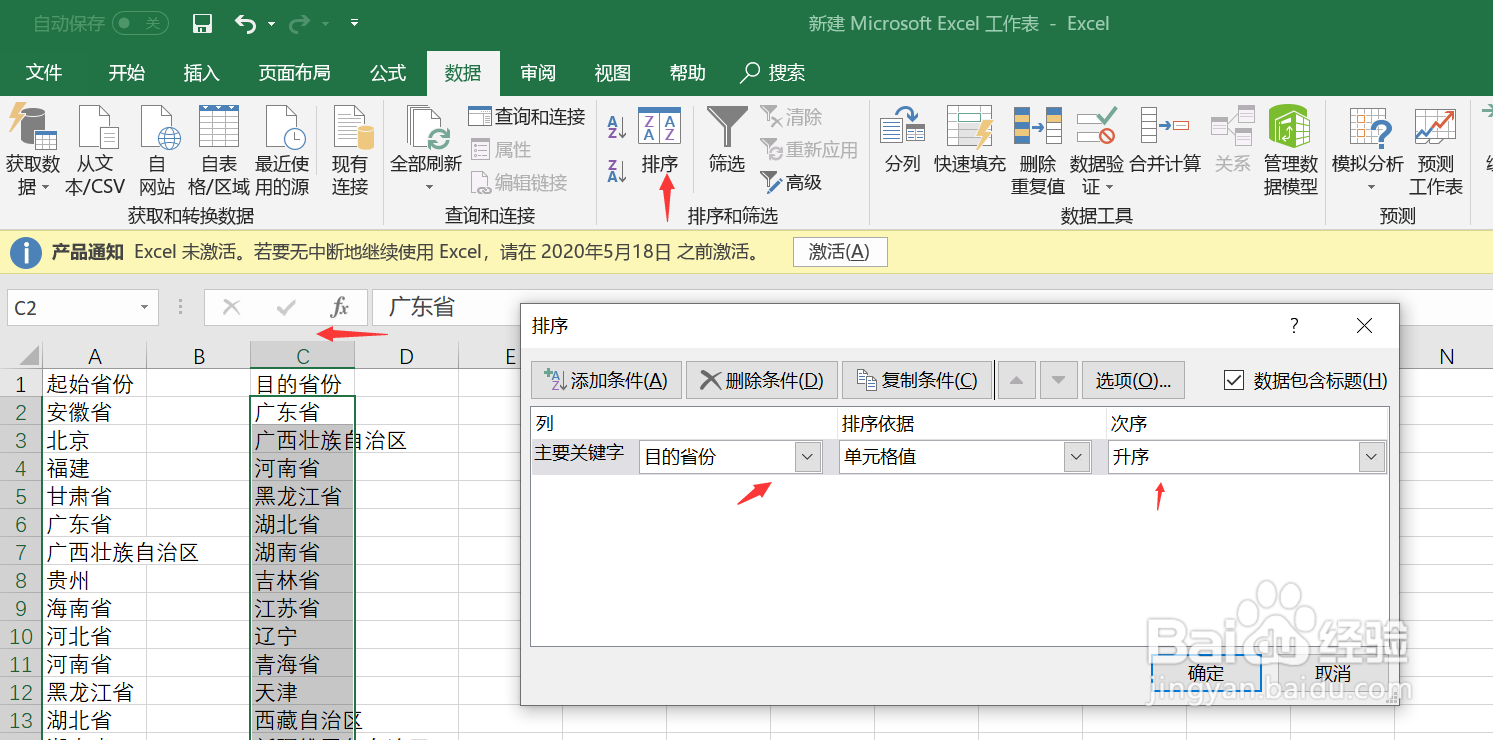Click the 添加条件(A) button
The width and height of the screenshot is (1493, 740).
point(607,380)
